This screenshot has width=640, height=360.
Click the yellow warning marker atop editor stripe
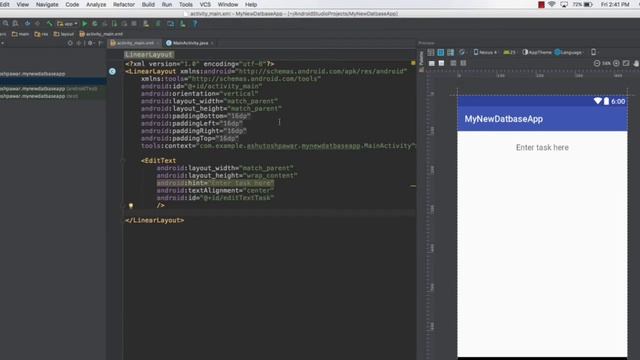tap(413, 63)
